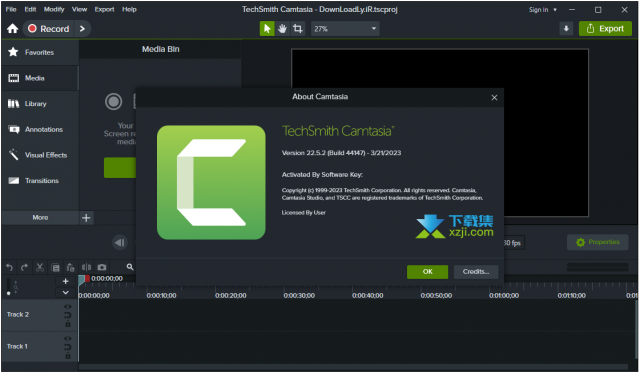Select the pointer Edit mode tool

pos(267,29)
